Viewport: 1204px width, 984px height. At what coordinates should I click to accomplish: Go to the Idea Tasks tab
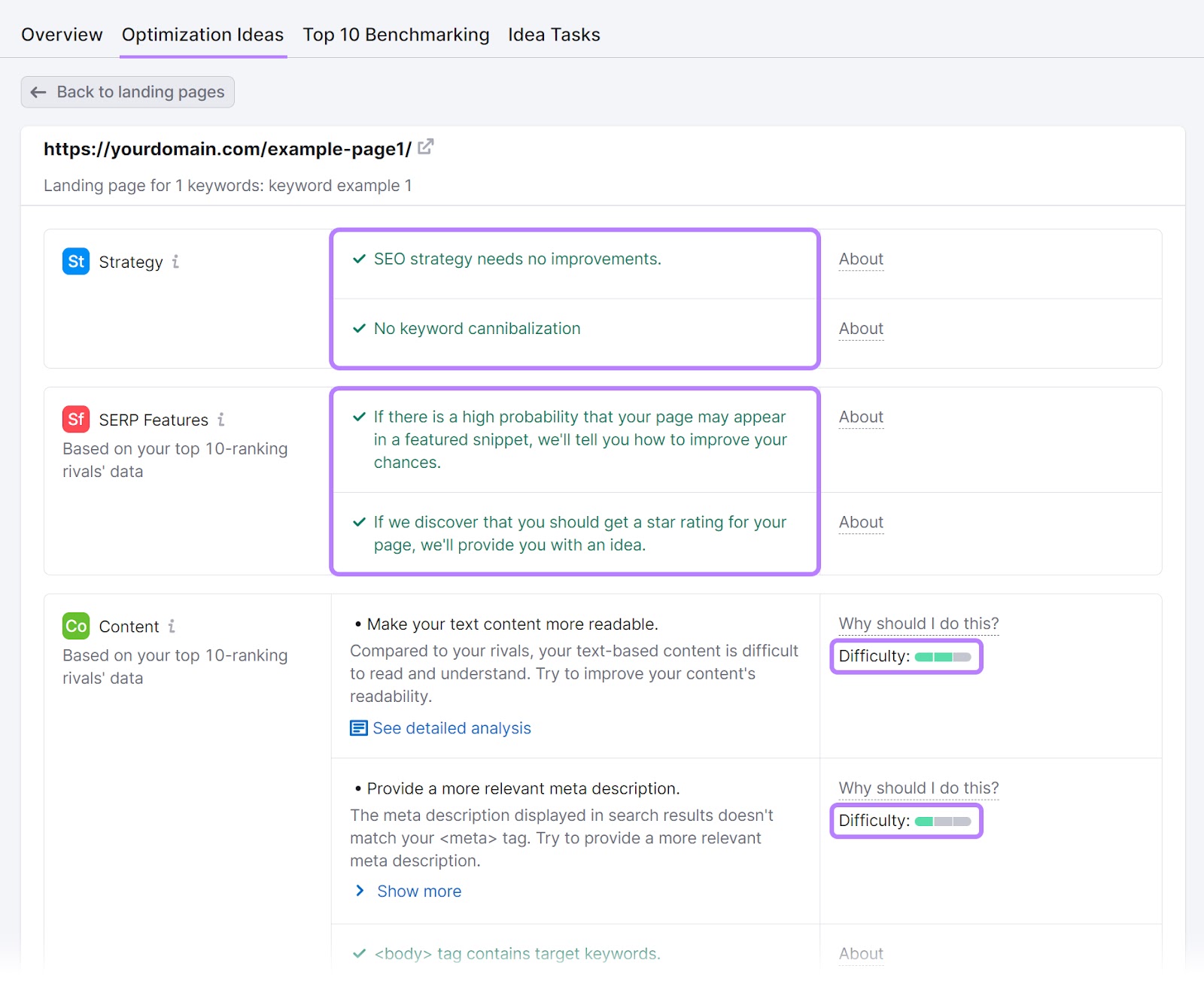click(x=554, y=35)
